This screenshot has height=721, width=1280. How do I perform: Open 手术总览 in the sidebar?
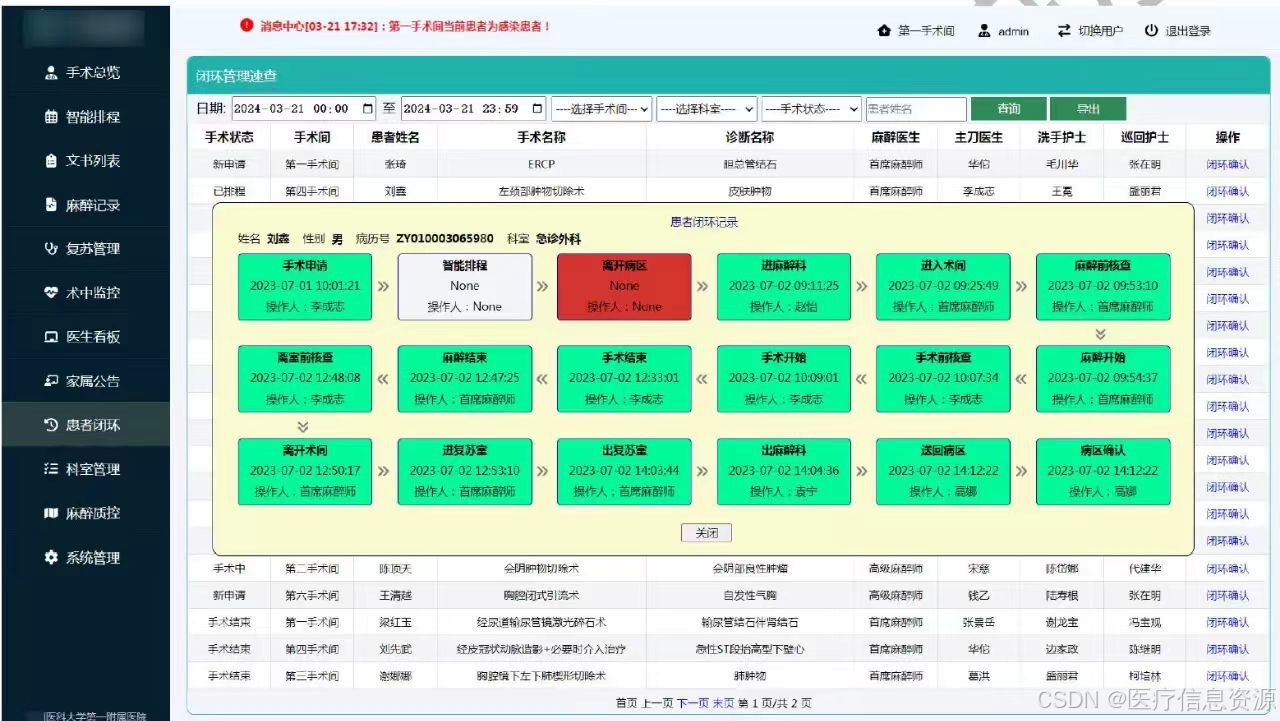pos(85,73)
